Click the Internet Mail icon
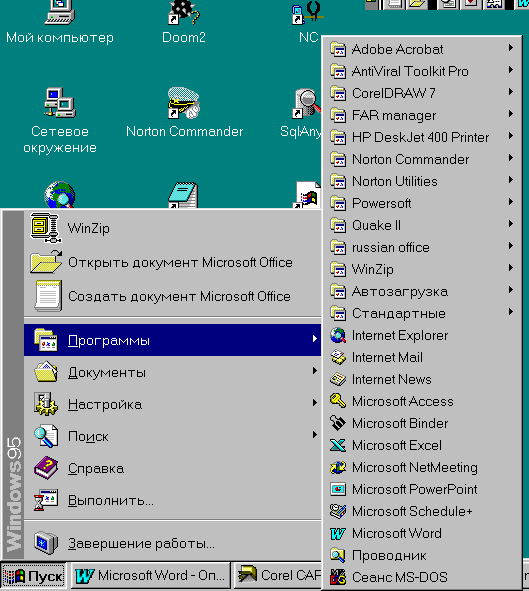Image resolution: width=529 pixels, height=591 pixels. 338,357
